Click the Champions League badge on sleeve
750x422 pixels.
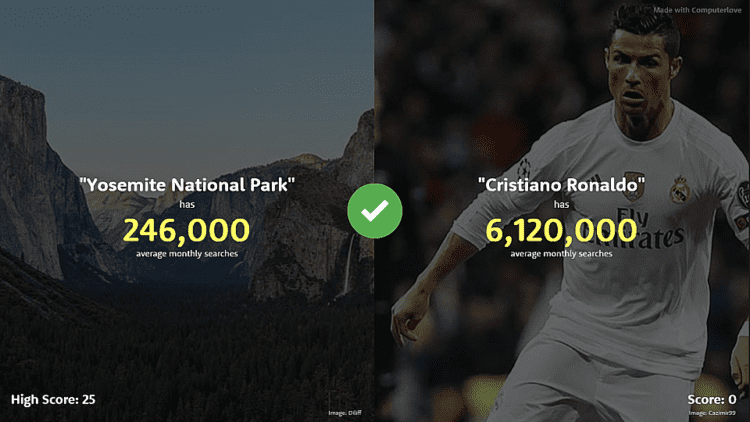pos(524,167)
